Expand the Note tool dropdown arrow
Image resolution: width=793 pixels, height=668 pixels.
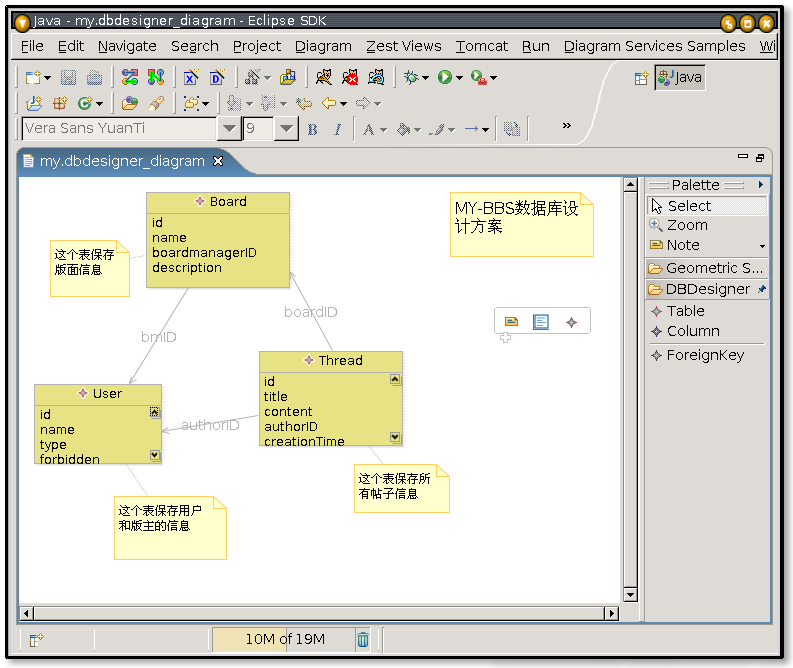pyautogui.click(x=762, y=246)
